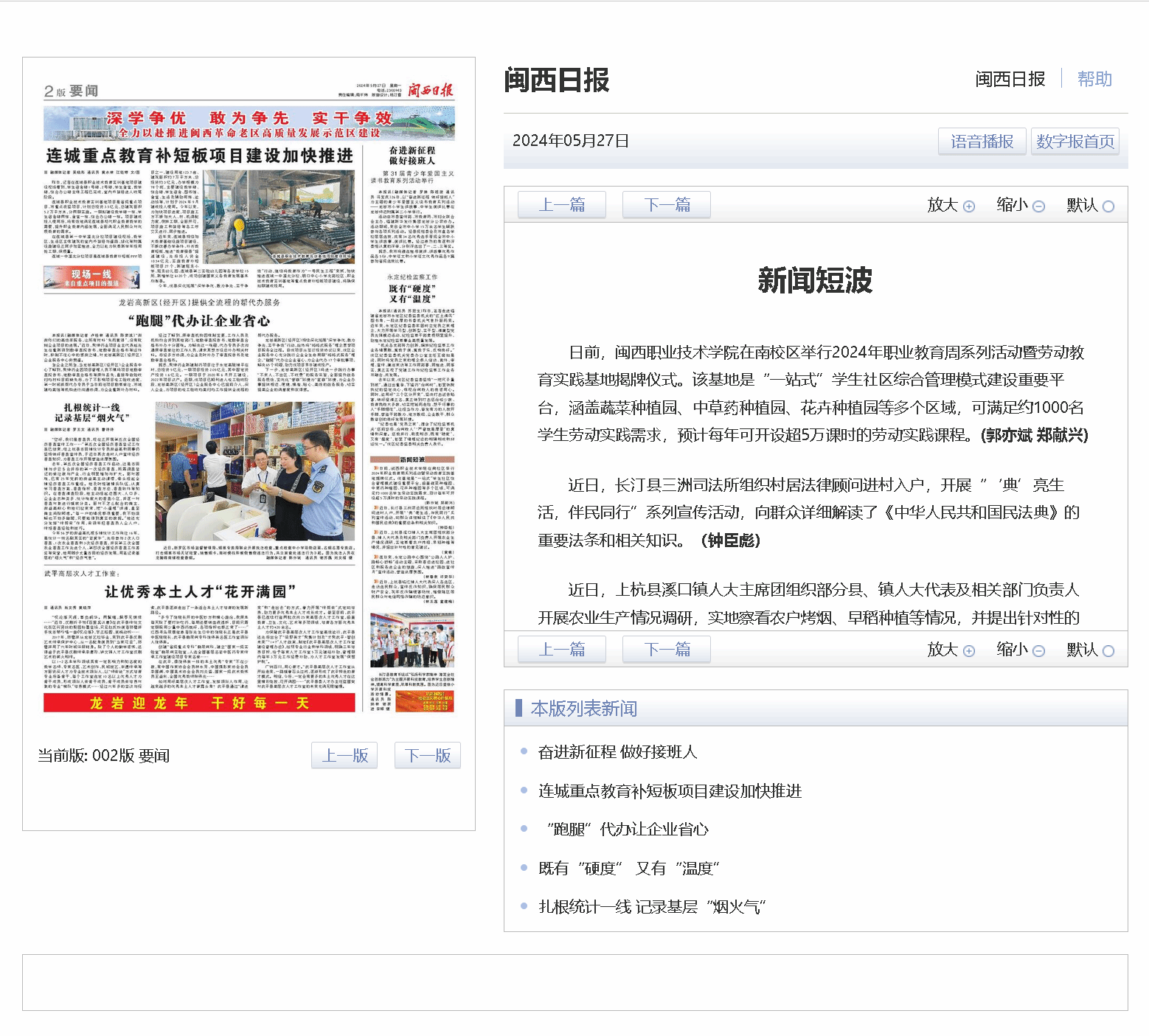Image resolution: width=1149 pixels, height=1036 pixels.
Task: Go to previous article via top 上一篇
Action: point(562,205)
